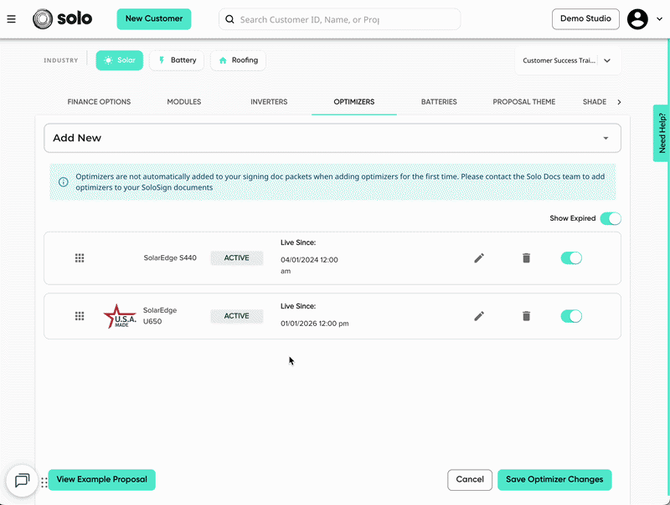This screenshot has height=505, width=670.
Task: Click the 04/01/2024 live since date
Action: (309, 265)
